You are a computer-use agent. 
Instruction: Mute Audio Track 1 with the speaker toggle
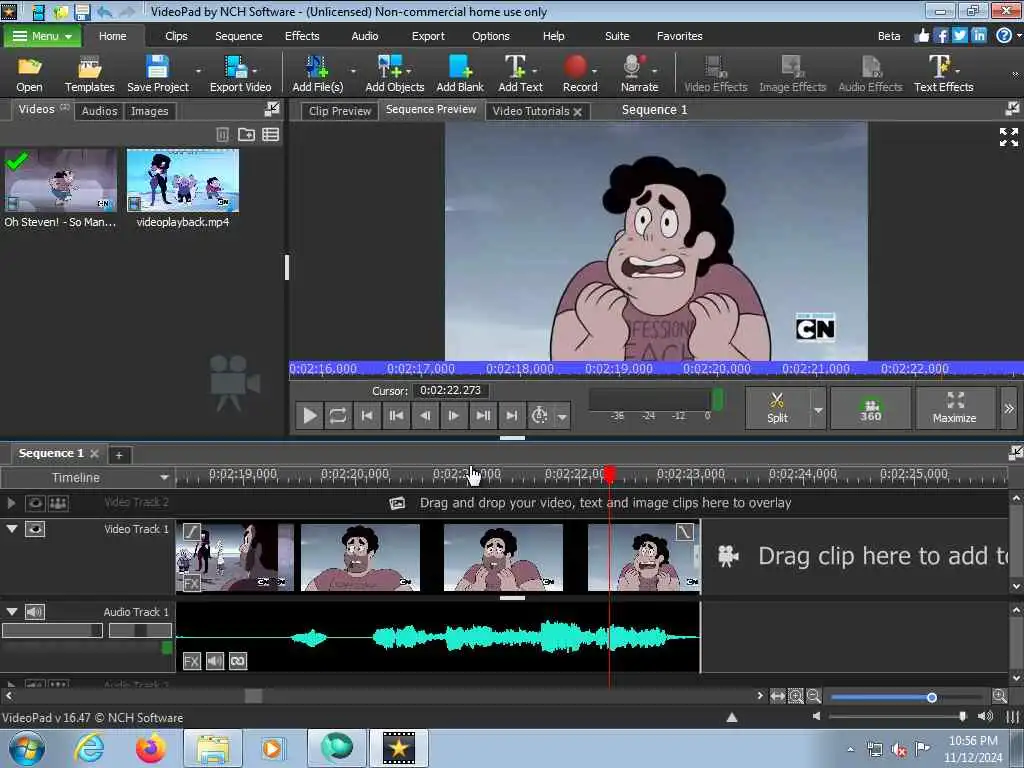click(x=35, y=612)
